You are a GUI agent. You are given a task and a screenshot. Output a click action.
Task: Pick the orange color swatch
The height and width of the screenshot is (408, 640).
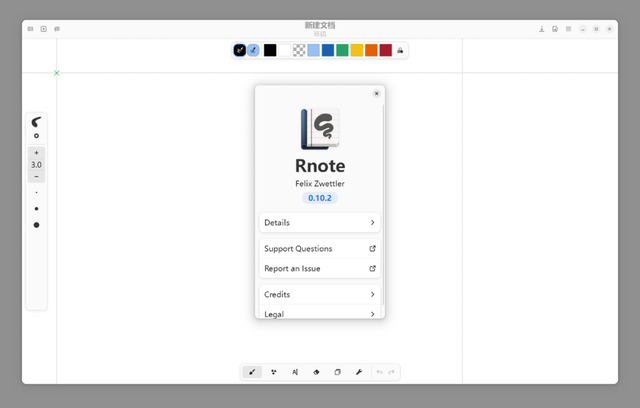371,50
